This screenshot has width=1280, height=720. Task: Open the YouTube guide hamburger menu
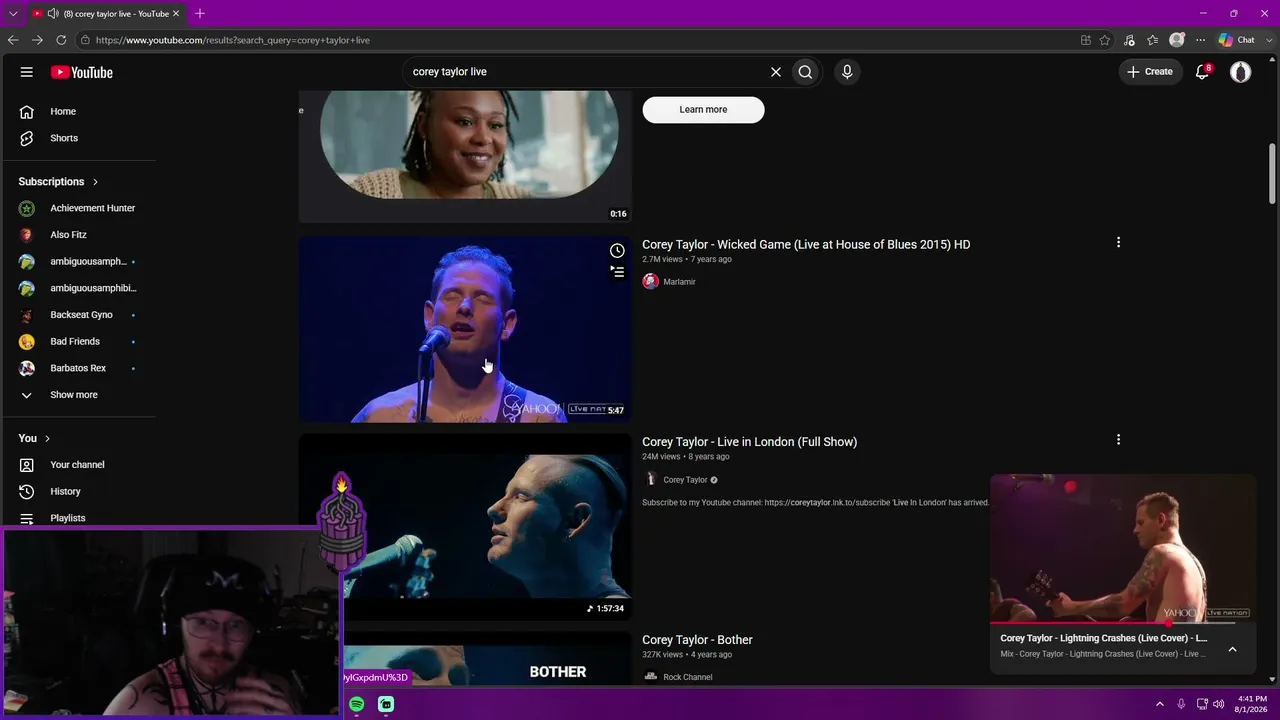point(27,72)
